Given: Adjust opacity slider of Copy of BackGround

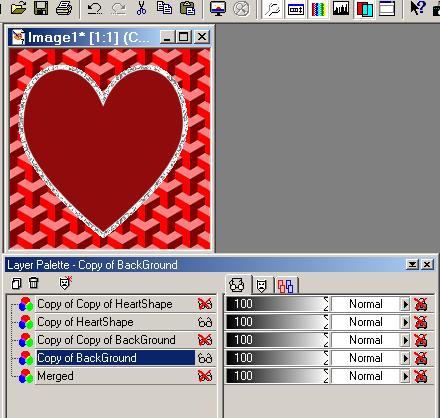Looking at the screenshot, I should click(x=277, y=358).
